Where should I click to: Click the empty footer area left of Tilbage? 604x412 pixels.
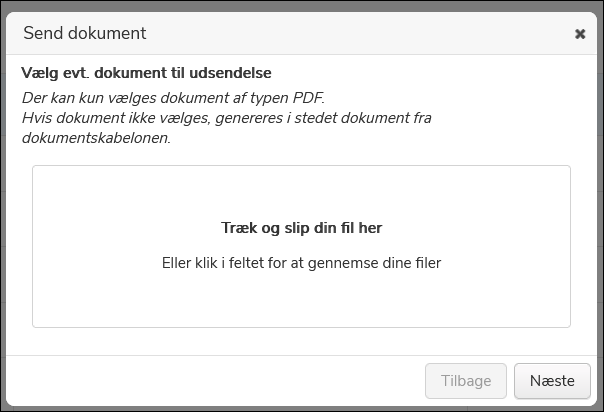click(200, 381)
